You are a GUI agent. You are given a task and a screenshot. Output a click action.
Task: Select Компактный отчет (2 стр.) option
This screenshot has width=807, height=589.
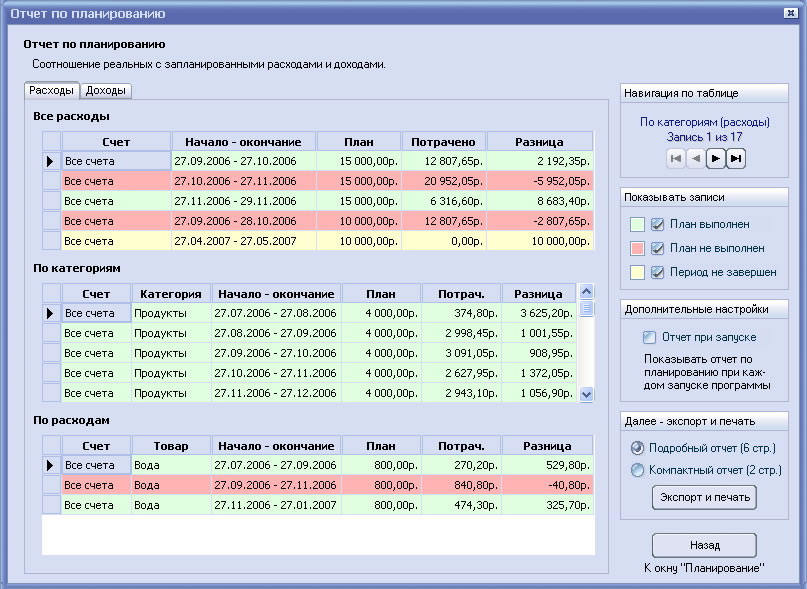tap(637, 470)
